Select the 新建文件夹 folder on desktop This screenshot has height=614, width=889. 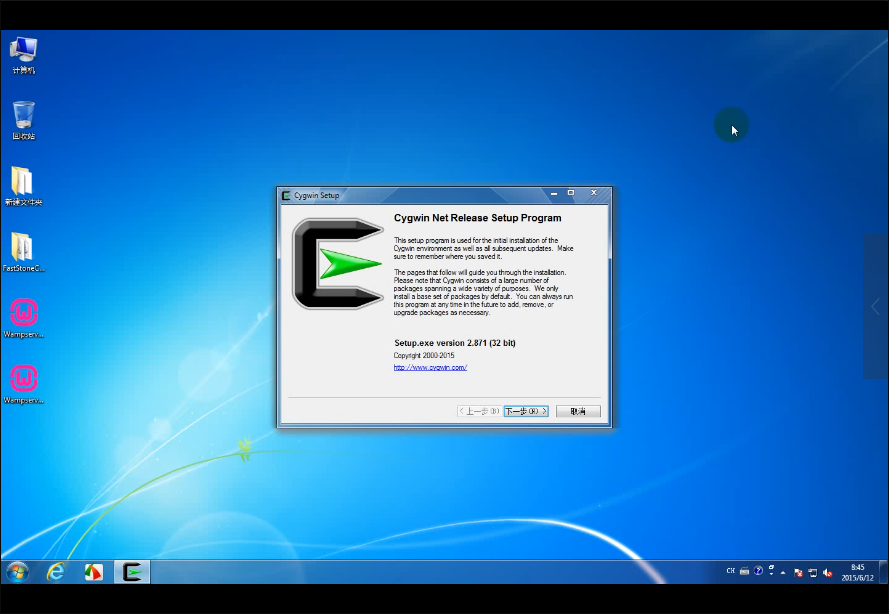(23, 186)
